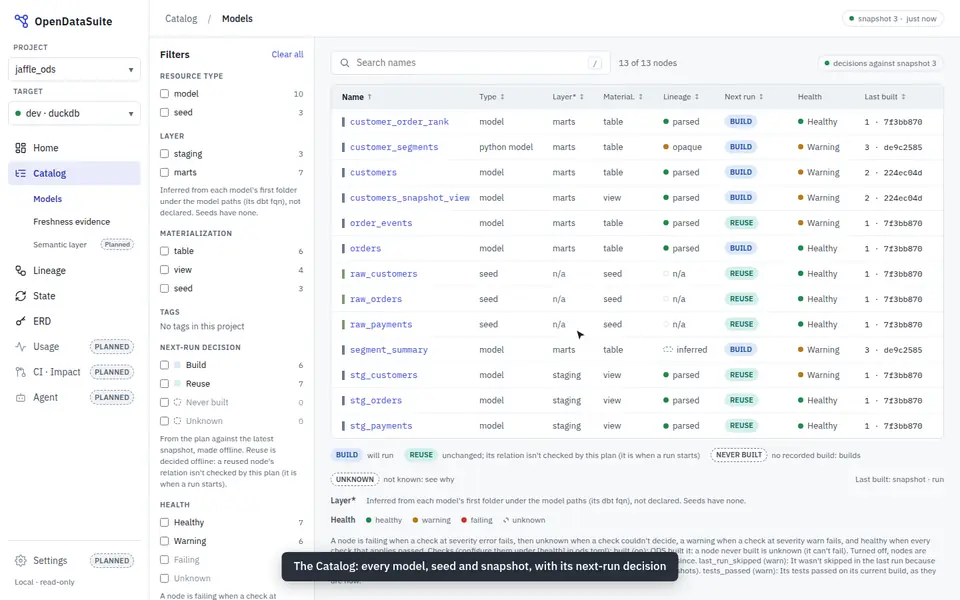Image resolution: width=960 pixels, height=600 pixels.
Task: Click the Name column sort arrow
Action: coord(369,97)
